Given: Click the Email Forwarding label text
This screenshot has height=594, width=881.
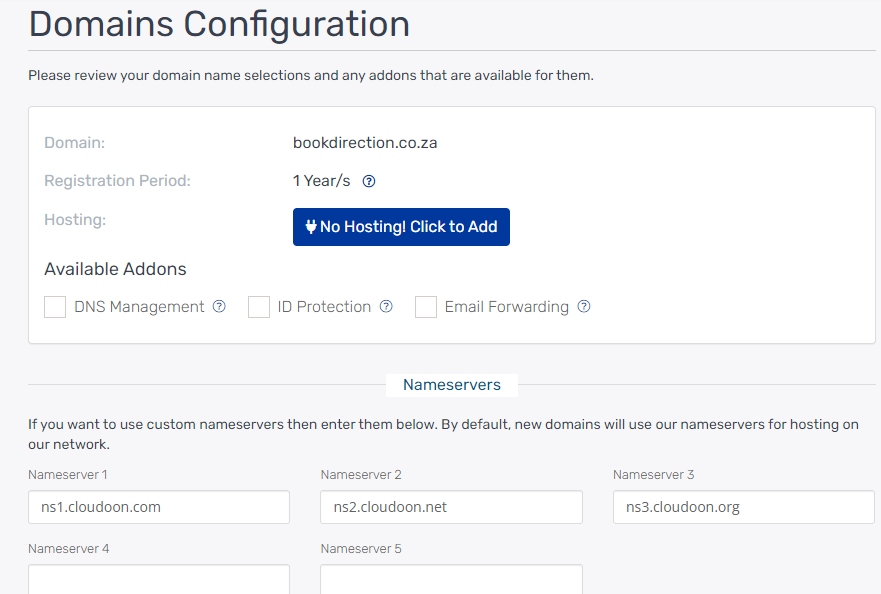Looking at the screenshot, I should point(506,307).
